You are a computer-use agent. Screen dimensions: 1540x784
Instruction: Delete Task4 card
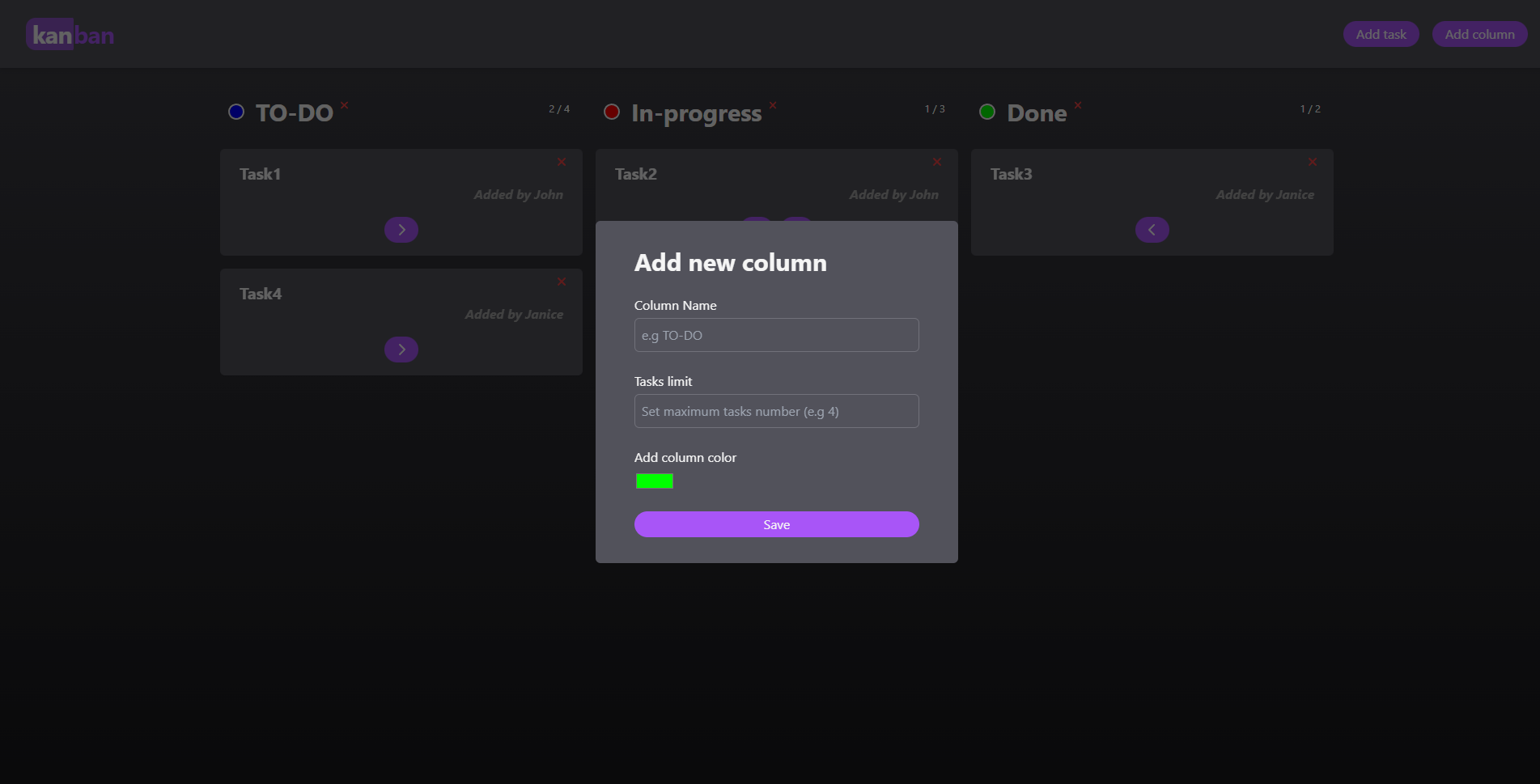click(562, 282)
